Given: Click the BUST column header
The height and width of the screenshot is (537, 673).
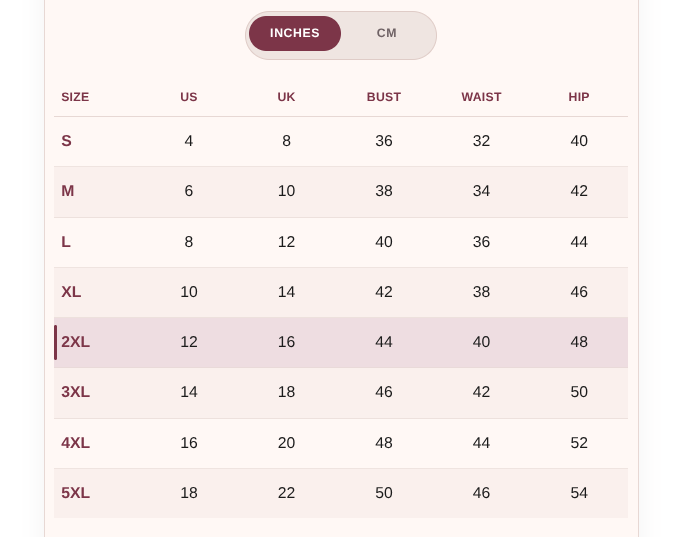Looking at the screenshot, I should coord(384,97).
